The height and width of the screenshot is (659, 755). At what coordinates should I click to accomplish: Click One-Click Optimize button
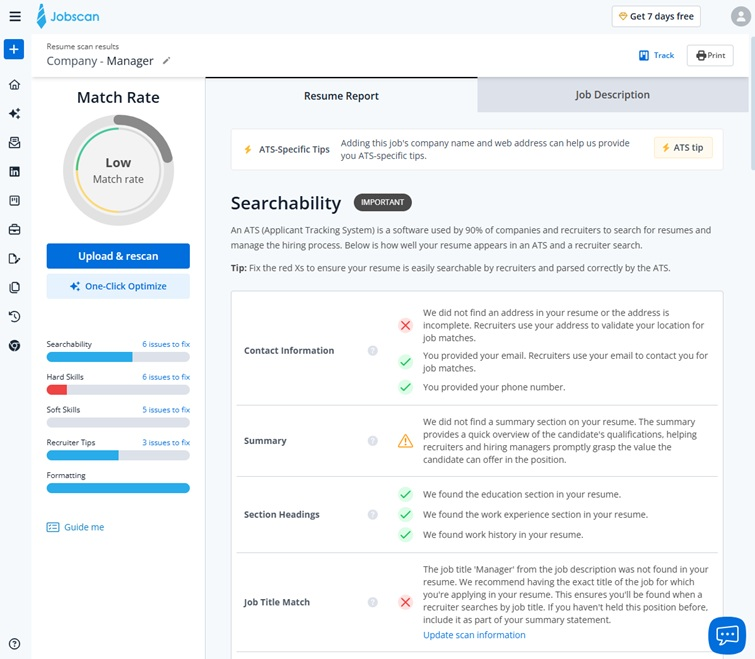tap(118, 286)
